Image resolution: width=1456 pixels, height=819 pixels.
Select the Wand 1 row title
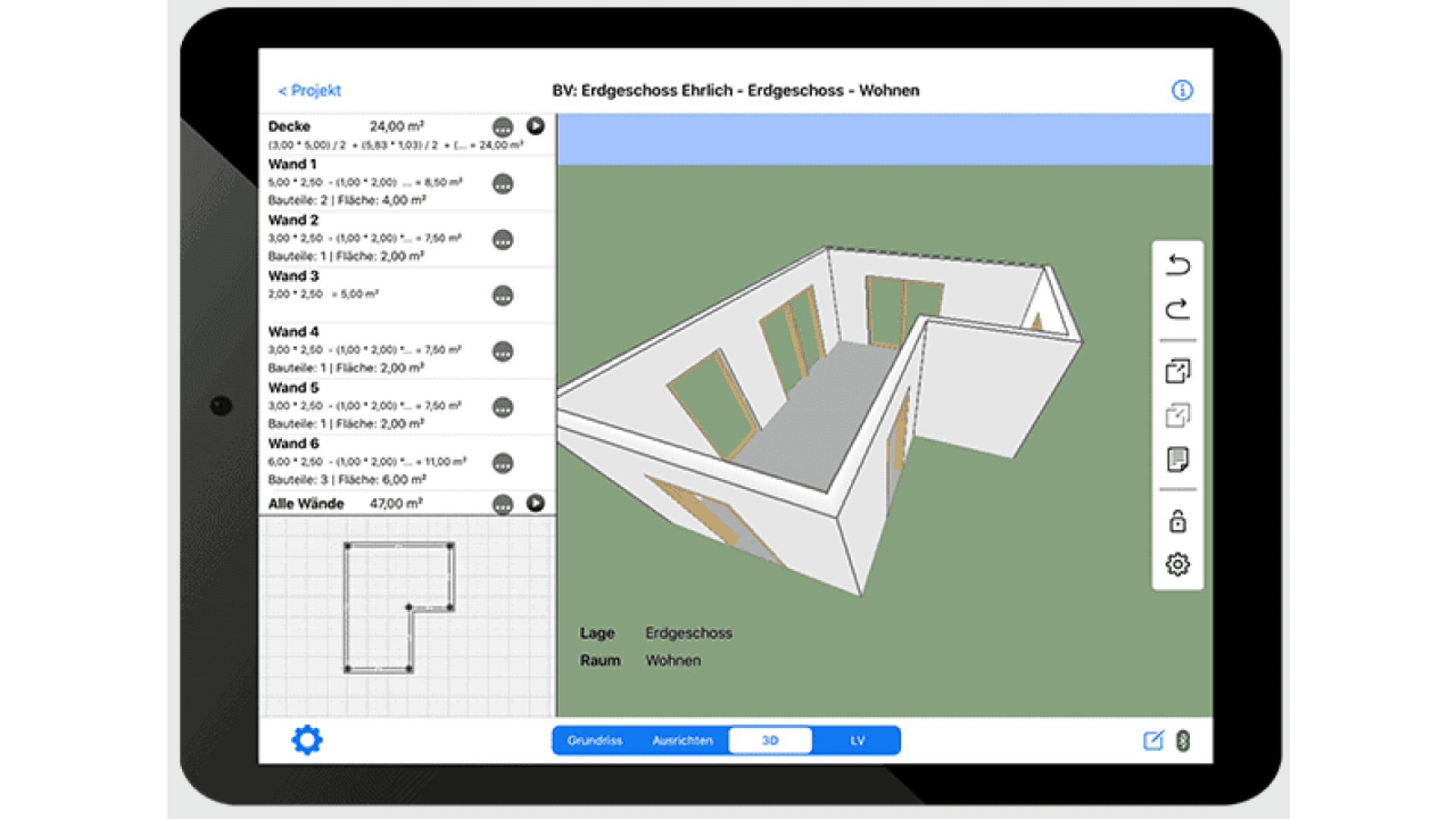pos(292,164)
